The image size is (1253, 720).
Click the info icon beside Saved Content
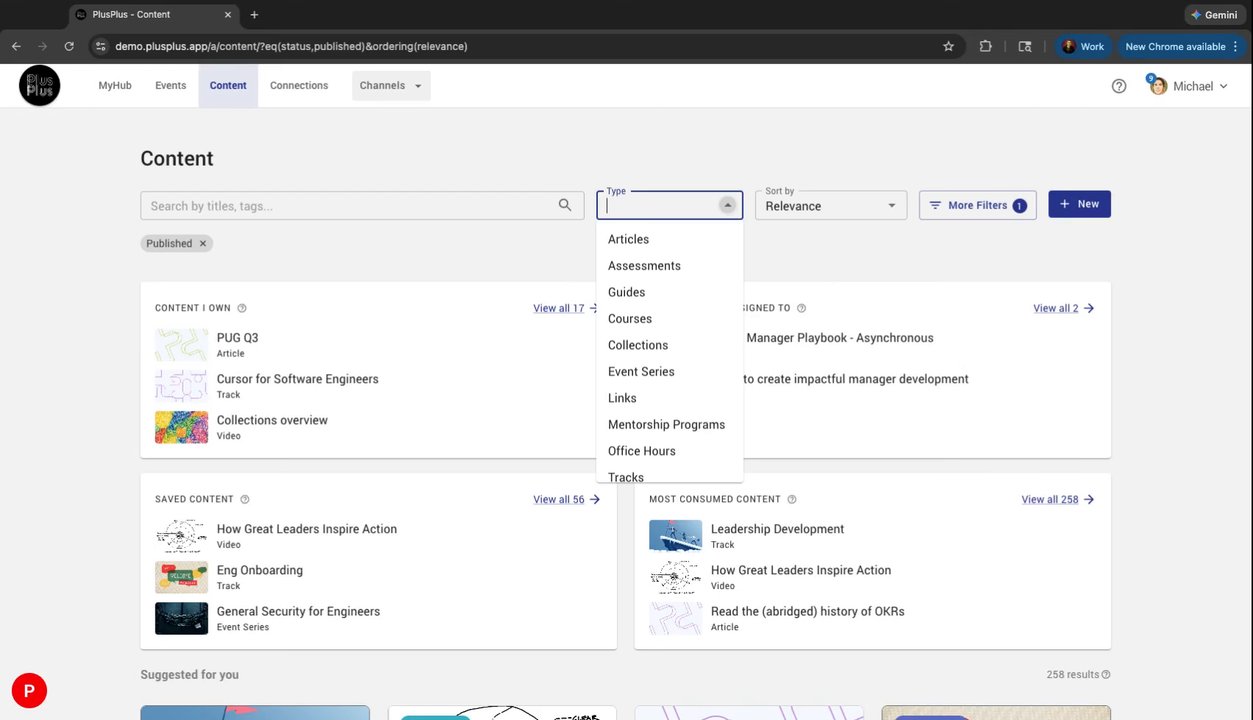click(x=245, y=500)
